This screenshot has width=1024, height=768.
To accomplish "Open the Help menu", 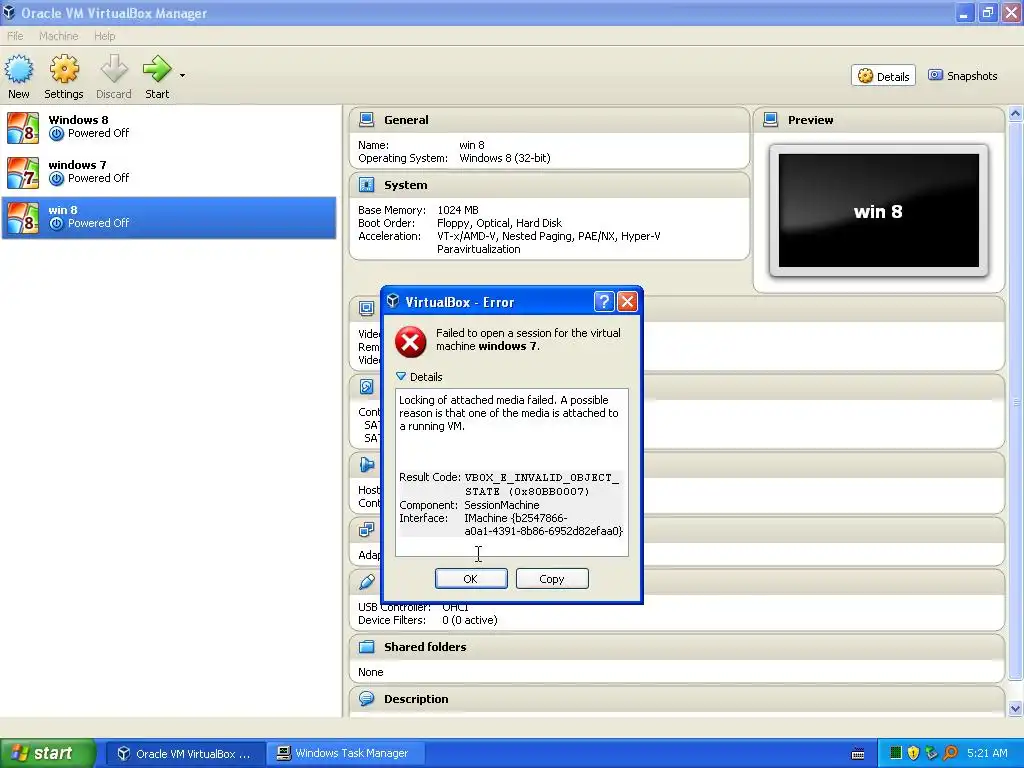I will [104, 36].
